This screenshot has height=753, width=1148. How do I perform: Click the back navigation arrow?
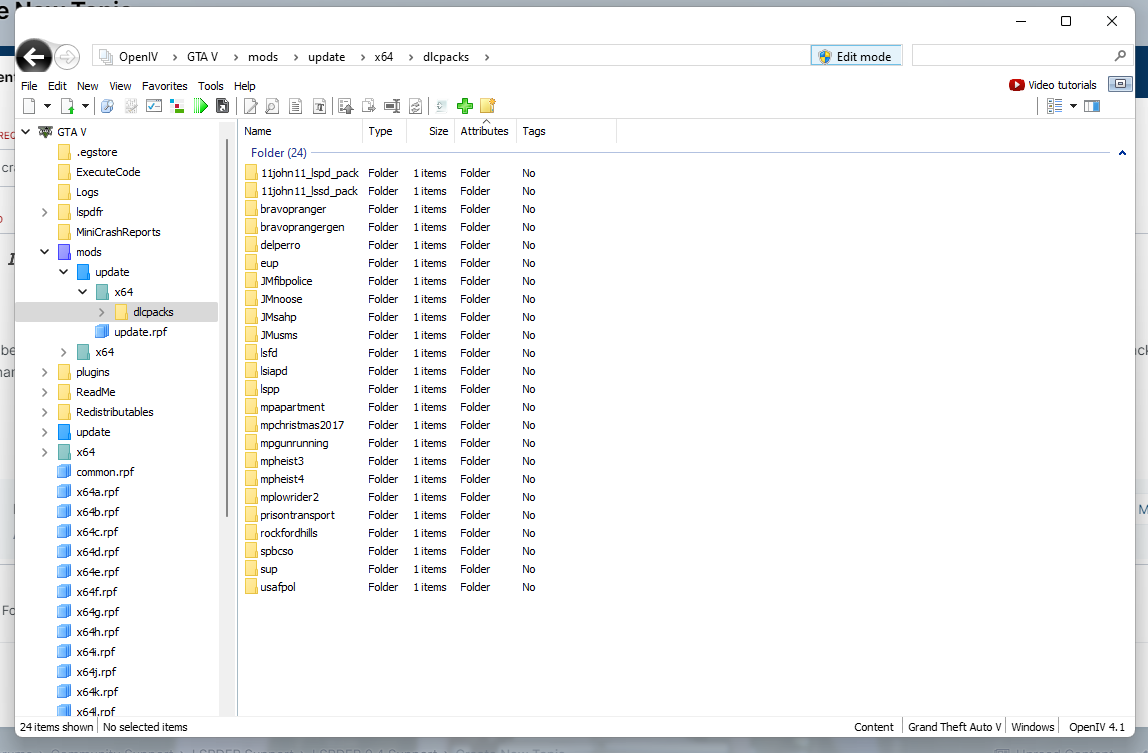[34, 57]
